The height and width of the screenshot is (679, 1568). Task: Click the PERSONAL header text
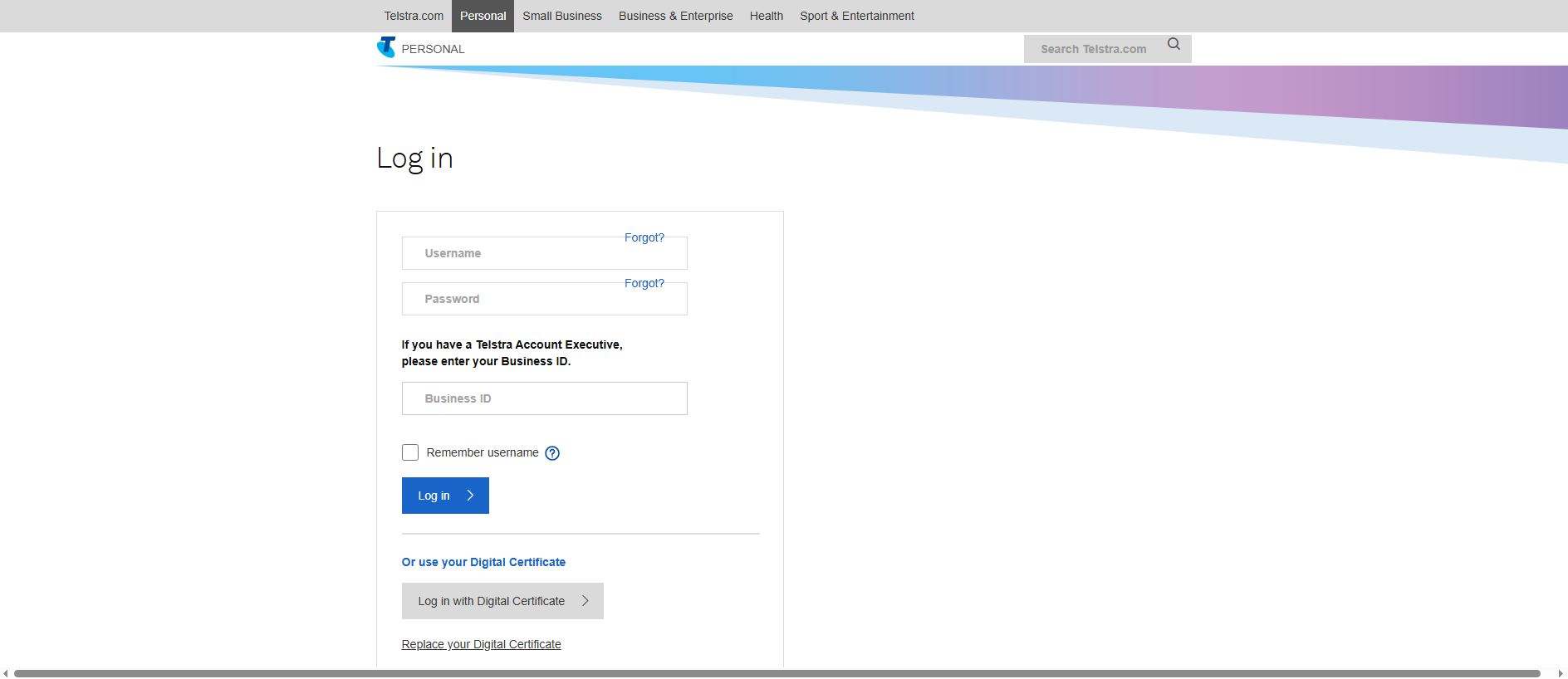coord(433,49)
